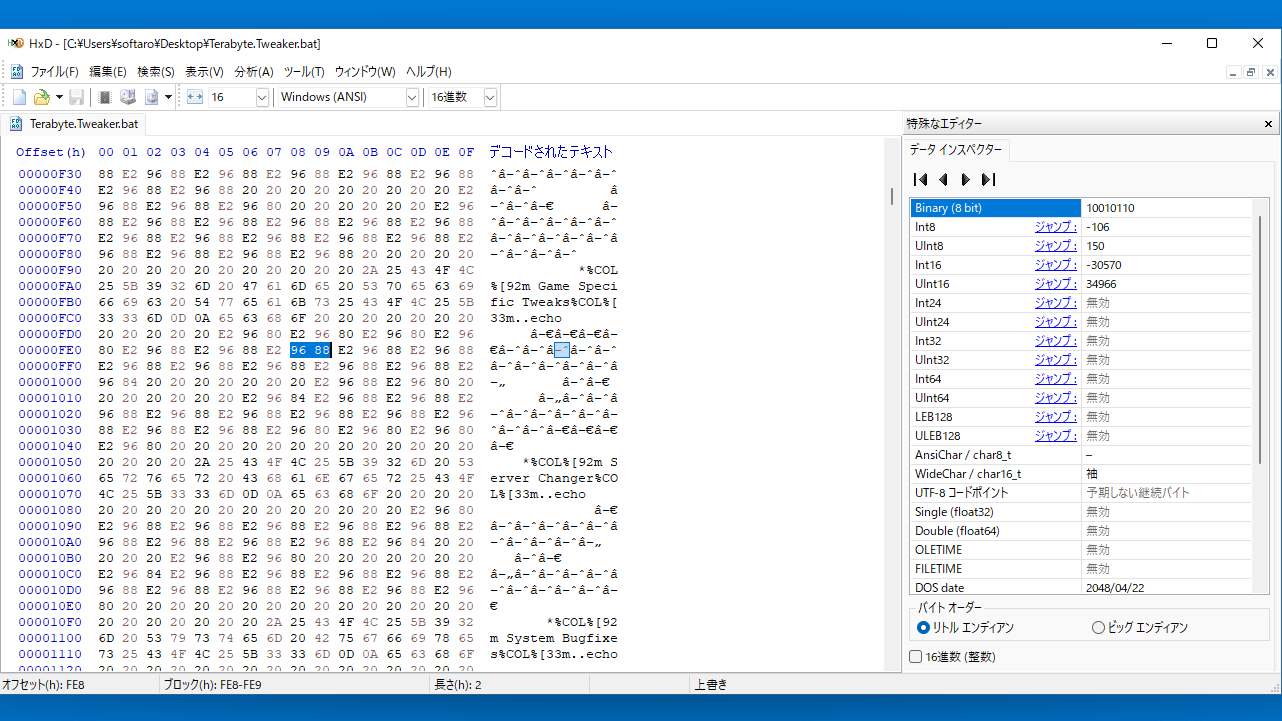Close the 特殊なエディター panel
1282x721 pixels.
click(x=1269, y=124)
